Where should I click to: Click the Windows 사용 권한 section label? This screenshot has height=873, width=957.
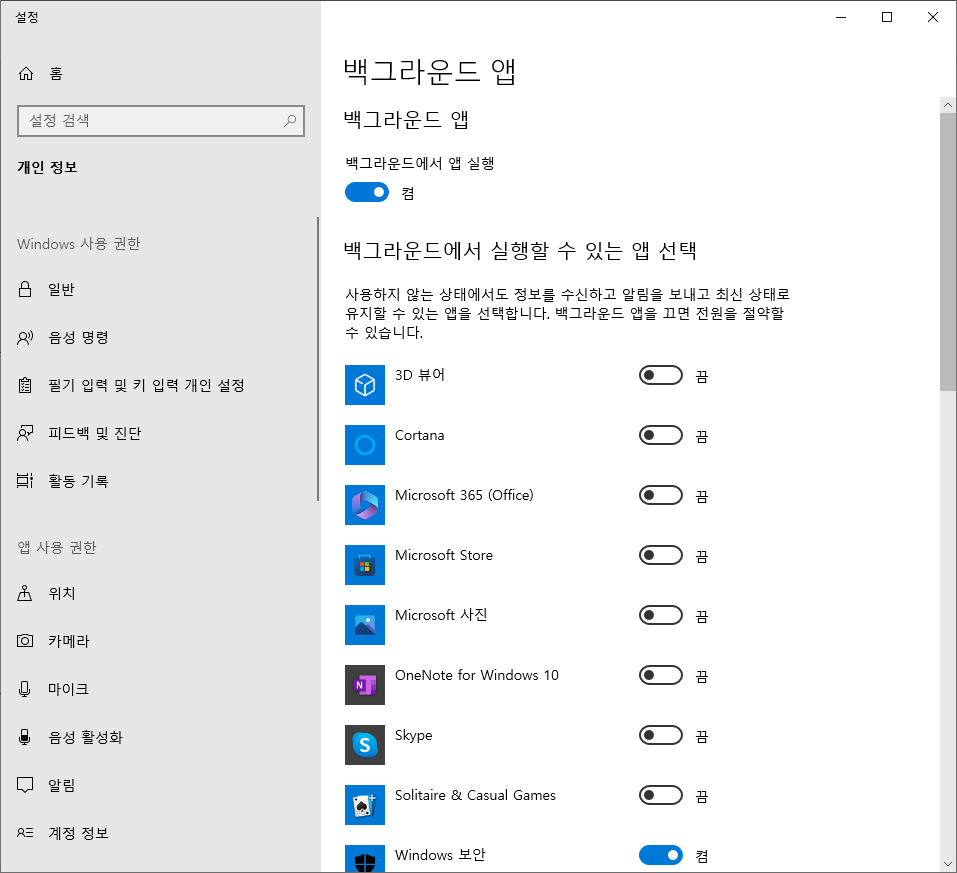[79, 244]
